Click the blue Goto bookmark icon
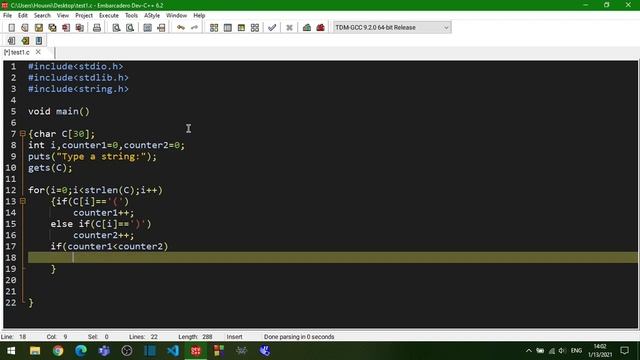This screenshot has width=640, height=360. click(39, 40)
